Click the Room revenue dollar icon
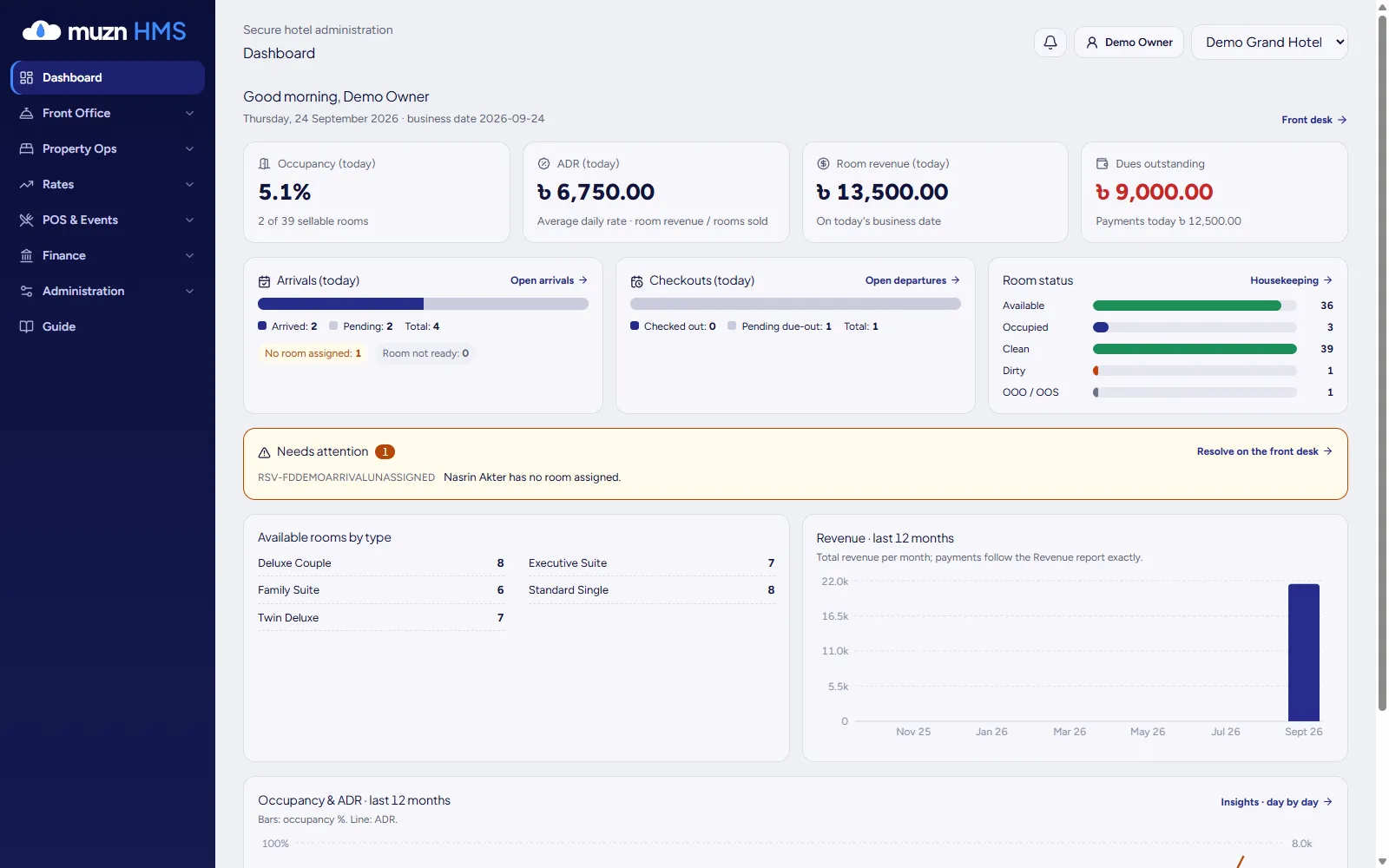Viewport: 1389px width, 868px height. [823, 163]
